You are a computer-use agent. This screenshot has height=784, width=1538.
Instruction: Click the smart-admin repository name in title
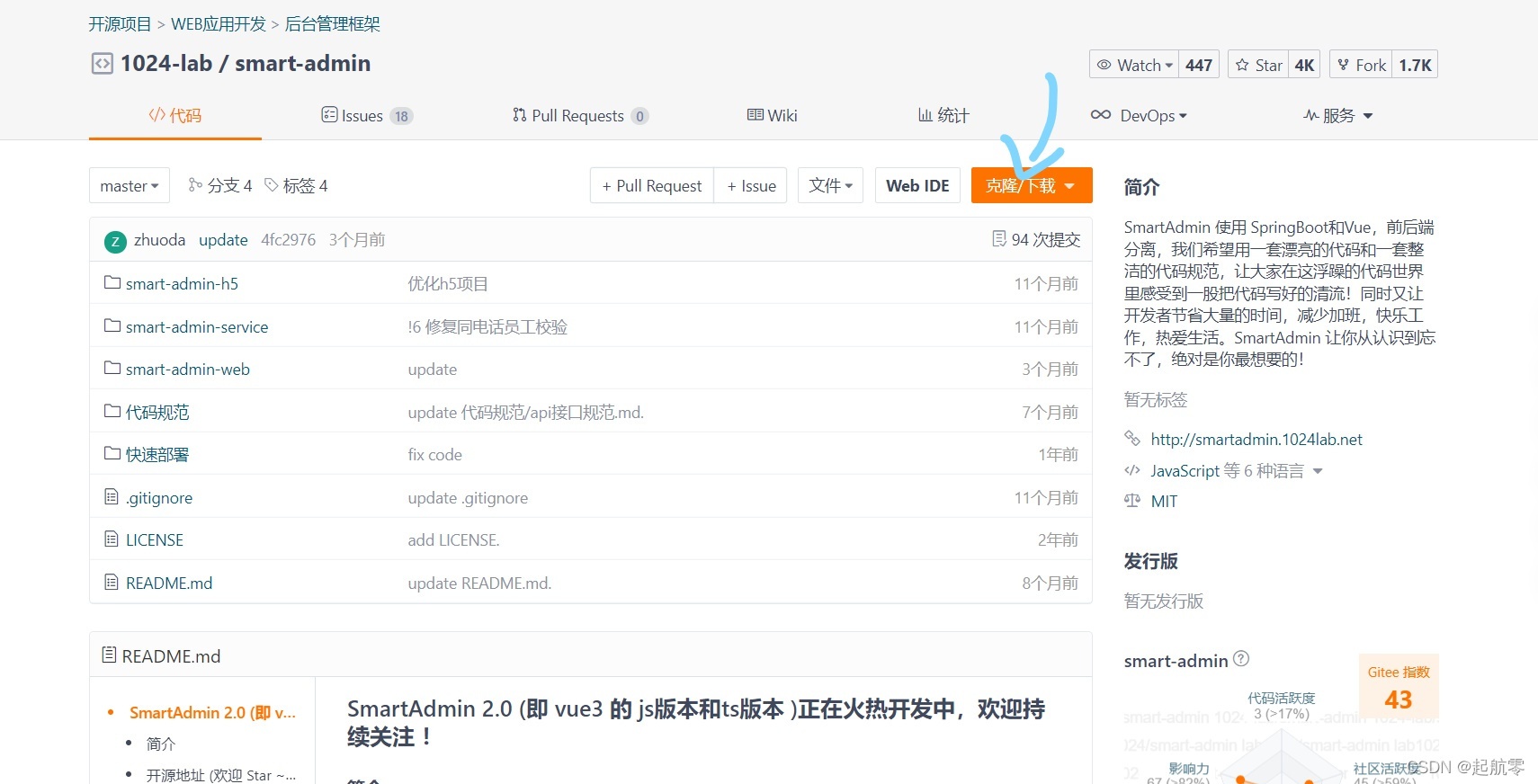(x=303, y=63)
